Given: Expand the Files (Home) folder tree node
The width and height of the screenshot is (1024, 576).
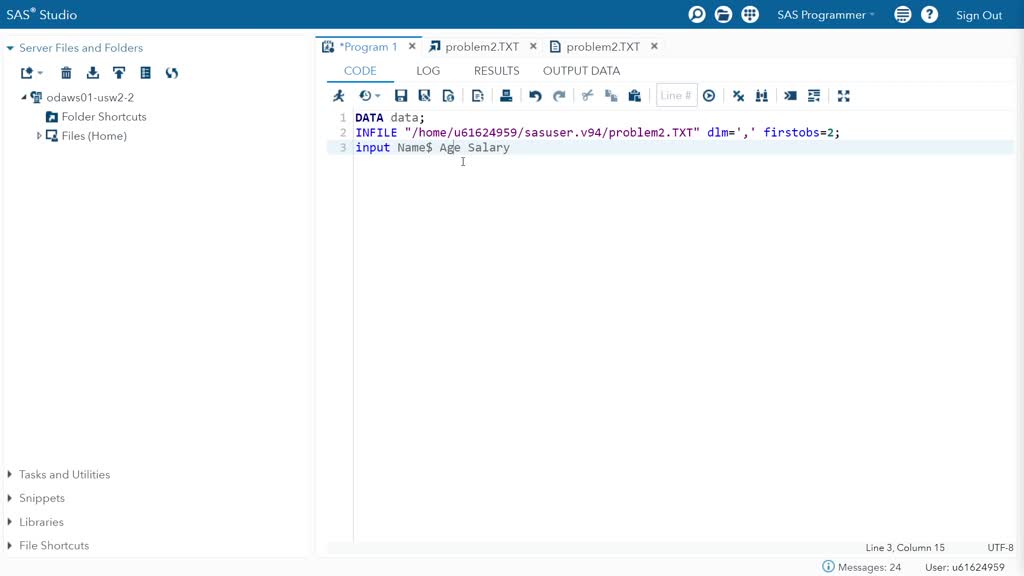Looking at the screenshot, I should (x=39, y=136).
